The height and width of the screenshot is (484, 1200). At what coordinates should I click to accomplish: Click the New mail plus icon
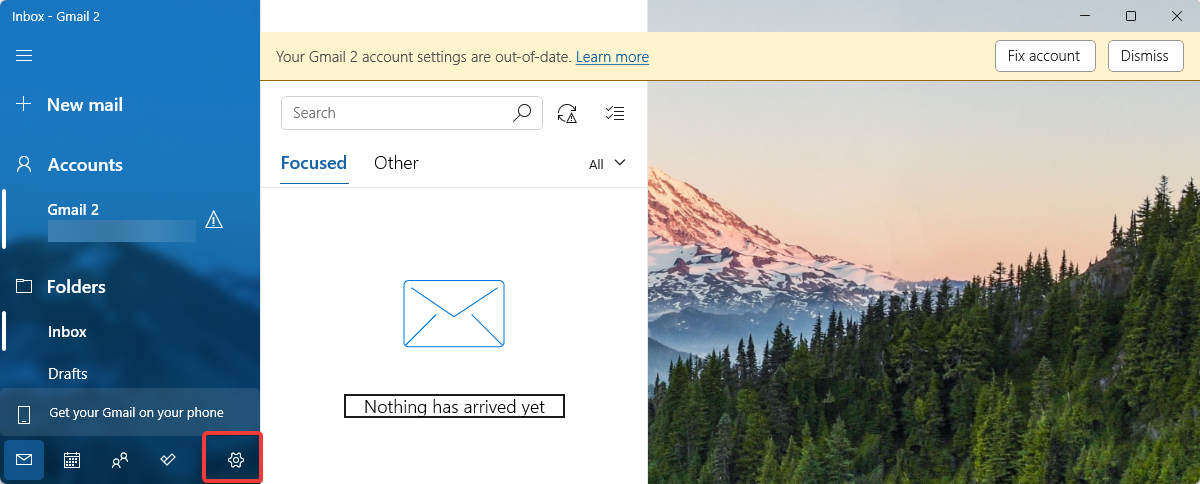click(25, 104)
